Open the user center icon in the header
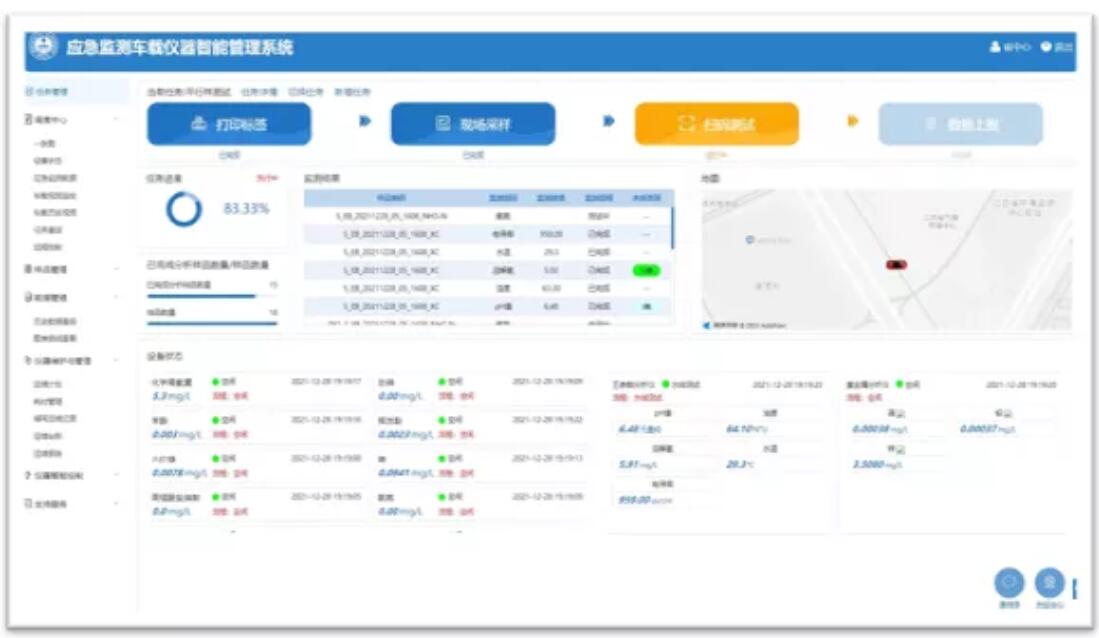The width and height of the screenshot is (1099, 638). pyautogui.click(x=995, y=47)
